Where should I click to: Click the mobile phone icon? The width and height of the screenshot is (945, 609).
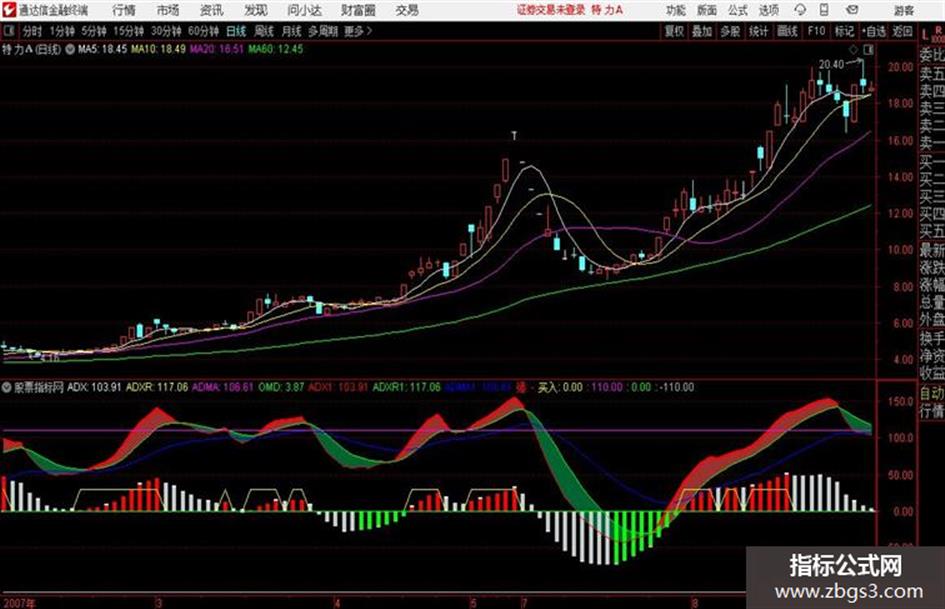coord(824,10)
